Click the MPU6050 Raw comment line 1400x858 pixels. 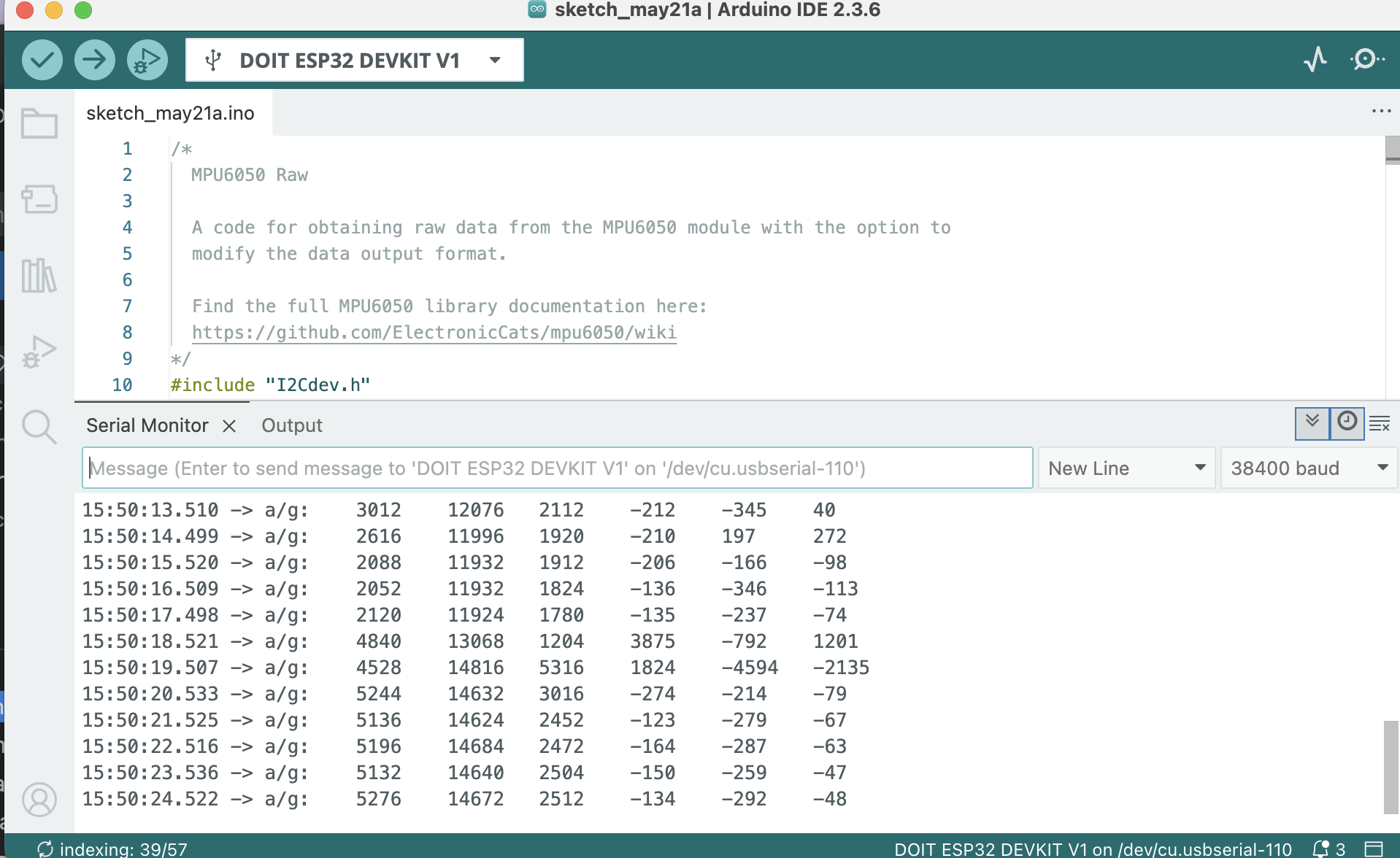[250, 175]
